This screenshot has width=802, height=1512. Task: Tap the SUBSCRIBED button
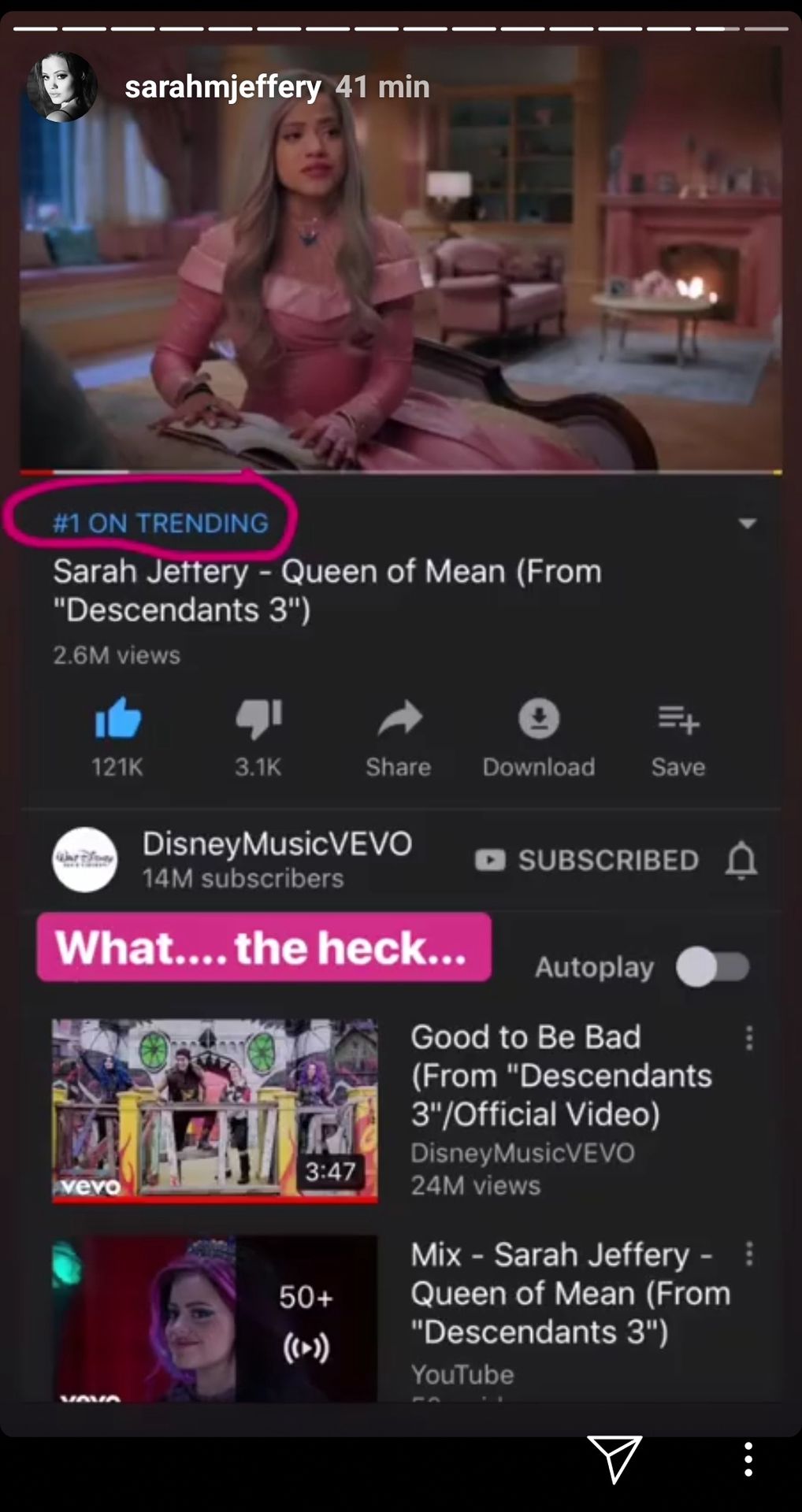point(587,860)
